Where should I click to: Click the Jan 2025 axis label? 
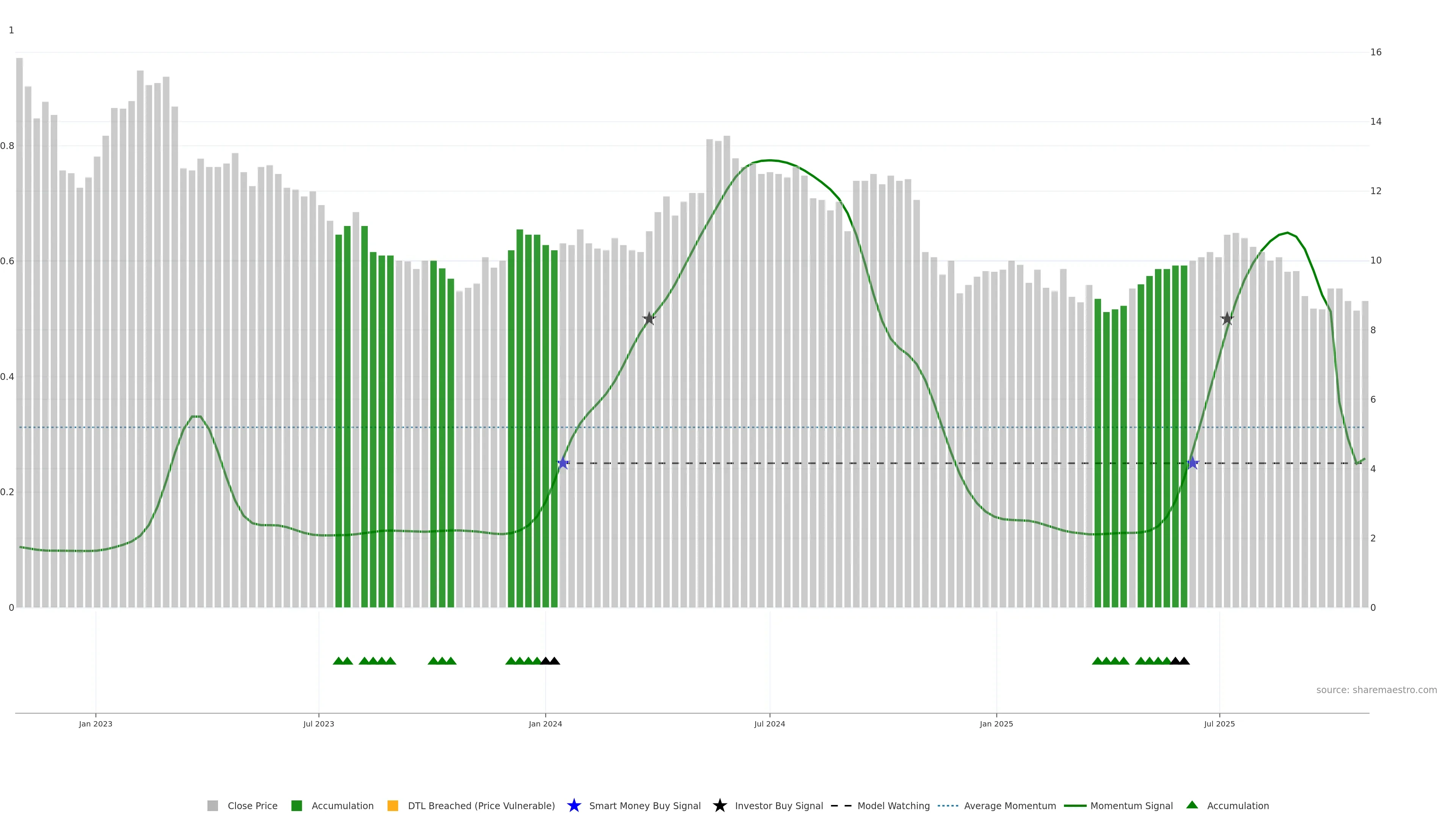996,723
